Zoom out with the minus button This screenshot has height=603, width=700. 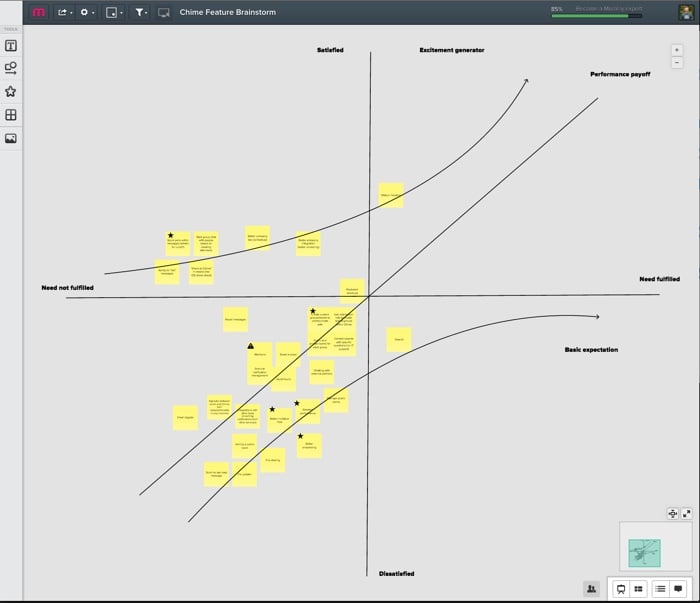coord(677,62)
